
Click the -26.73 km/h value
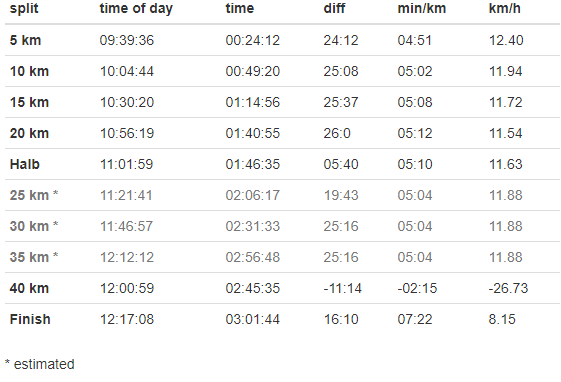(508, 288)
